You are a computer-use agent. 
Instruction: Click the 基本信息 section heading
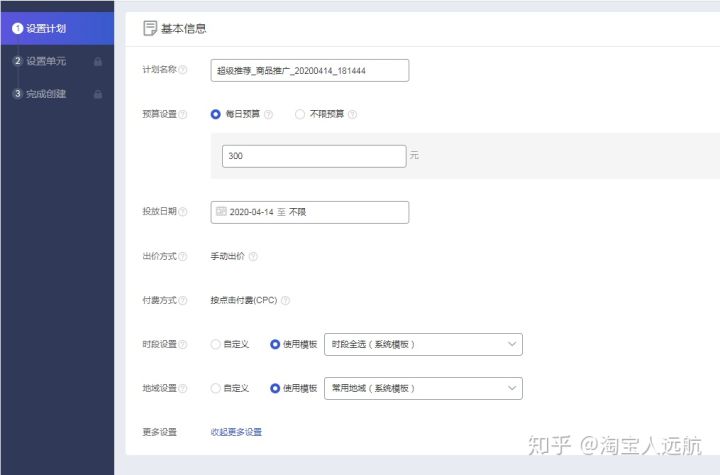(184, 28)
